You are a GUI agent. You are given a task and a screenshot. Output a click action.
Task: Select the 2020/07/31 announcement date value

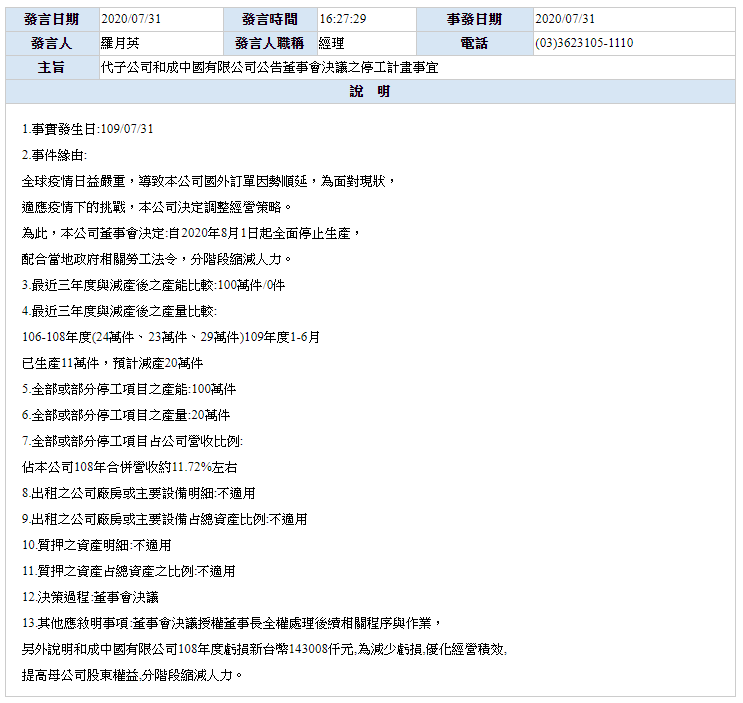pos(131,19)
